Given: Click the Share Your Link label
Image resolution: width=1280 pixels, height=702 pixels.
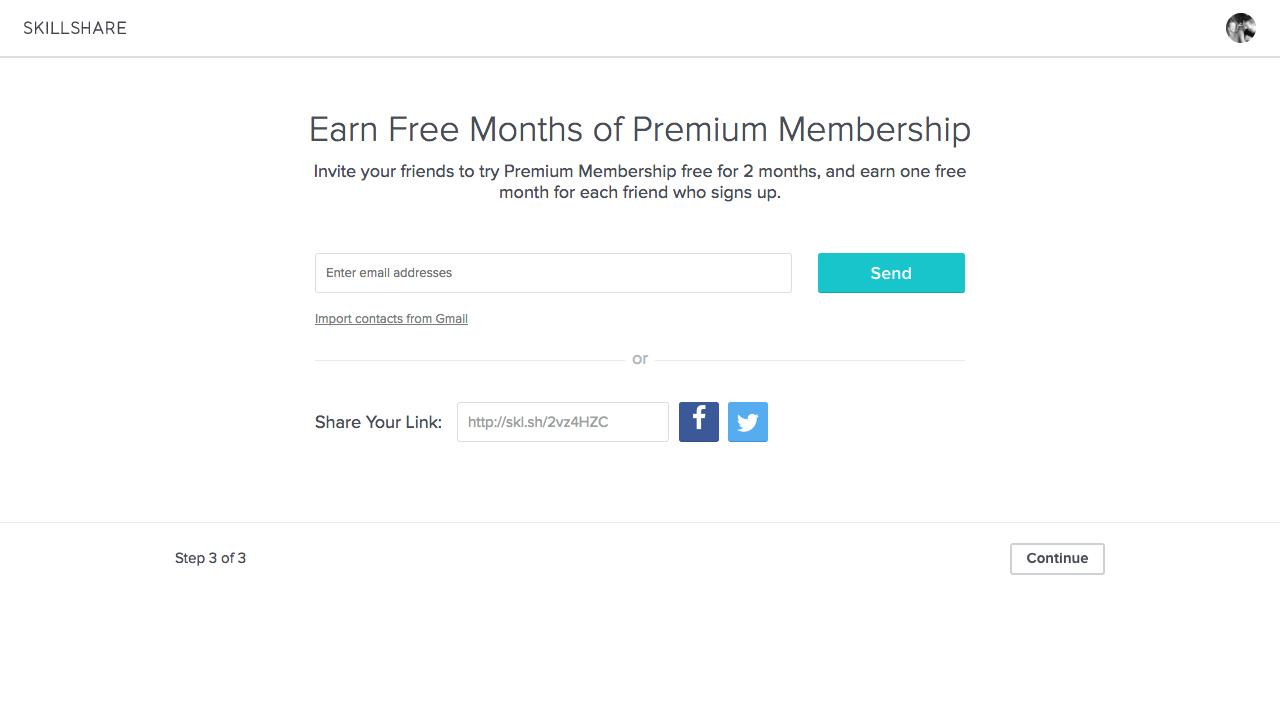Looking at the screenshot, I should tap(378, 422).
